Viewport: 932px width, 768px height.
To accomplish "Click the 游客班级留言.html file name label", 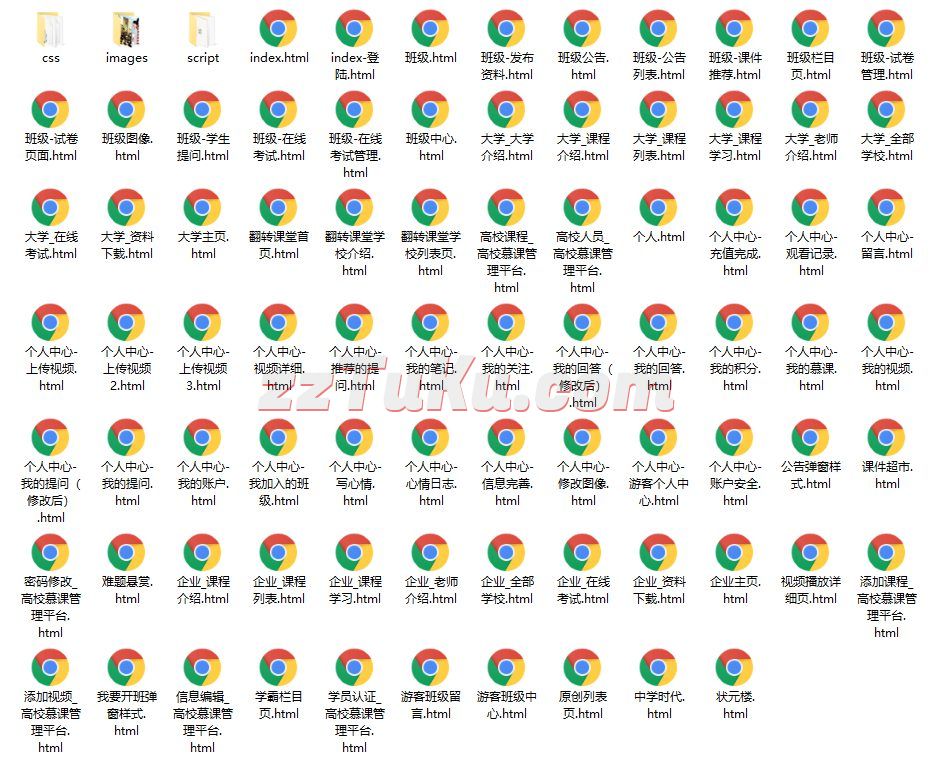I will (x=430, y=705).
